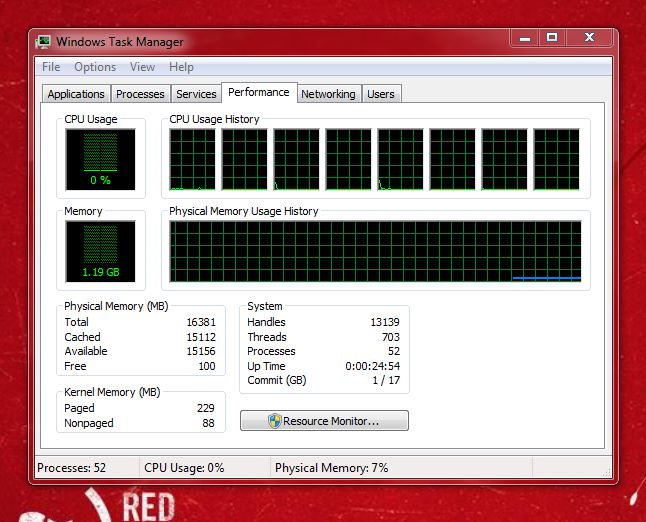Switch to the Applications tab
Image resolution: width=646 pixels, height=522 pixels.
click(x=76, y=94)
